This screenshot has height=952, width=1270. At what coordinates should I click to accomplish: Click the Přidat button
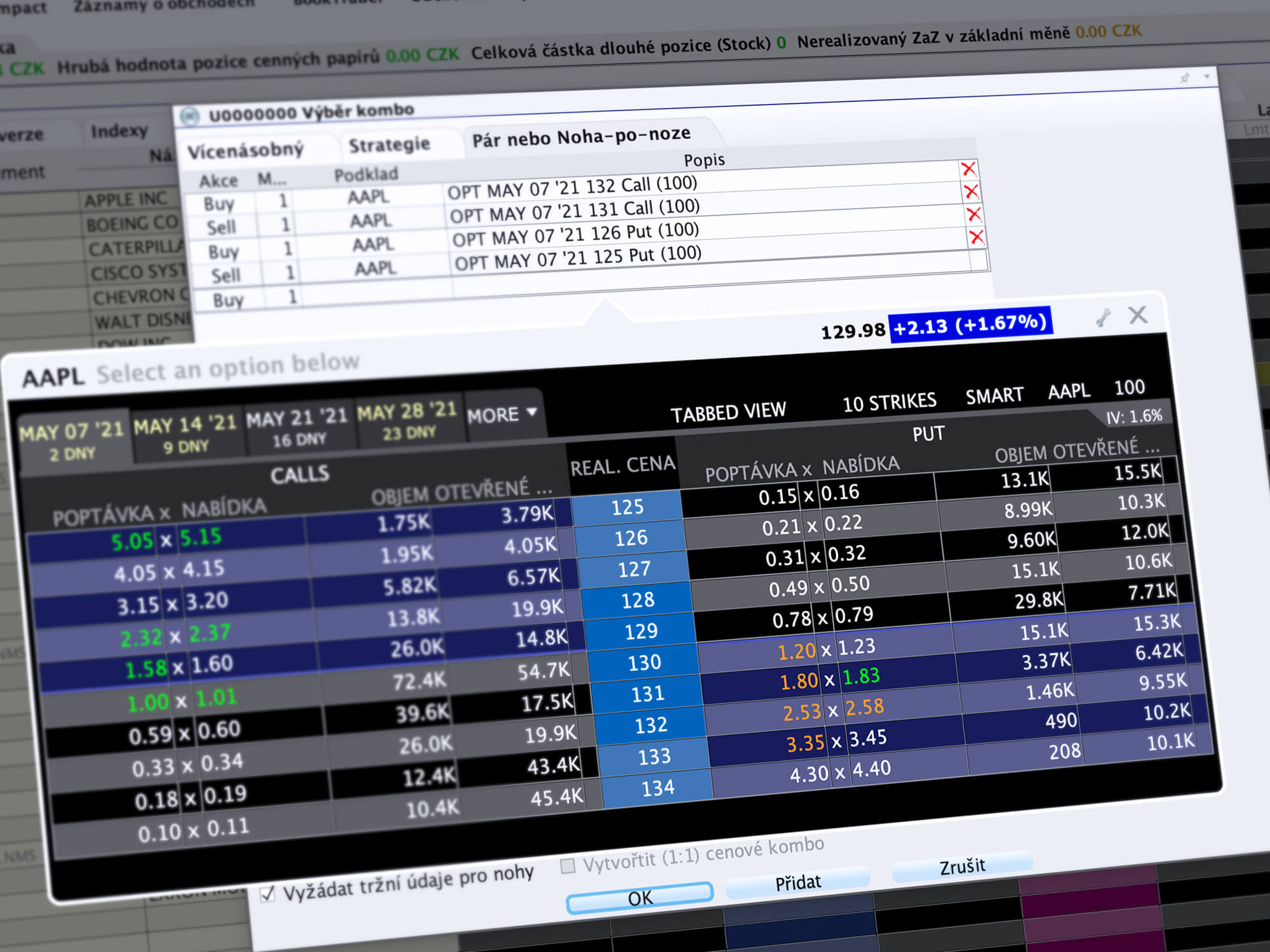798,882
